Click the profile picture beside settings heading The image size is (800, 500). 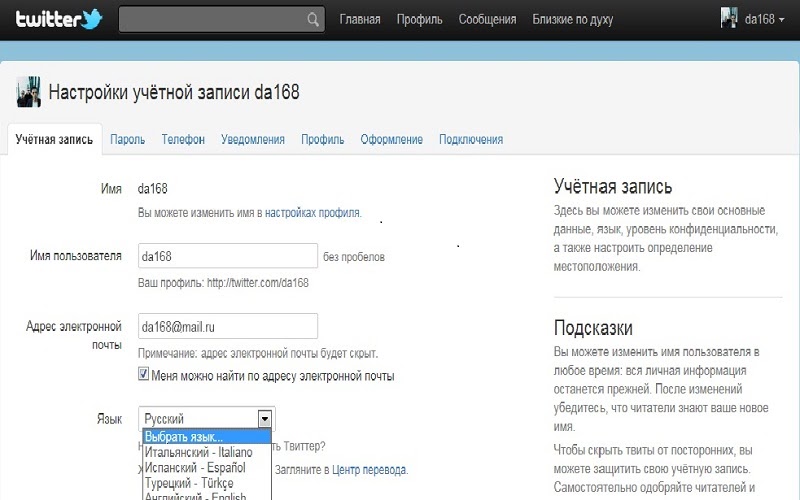point(29,92)
